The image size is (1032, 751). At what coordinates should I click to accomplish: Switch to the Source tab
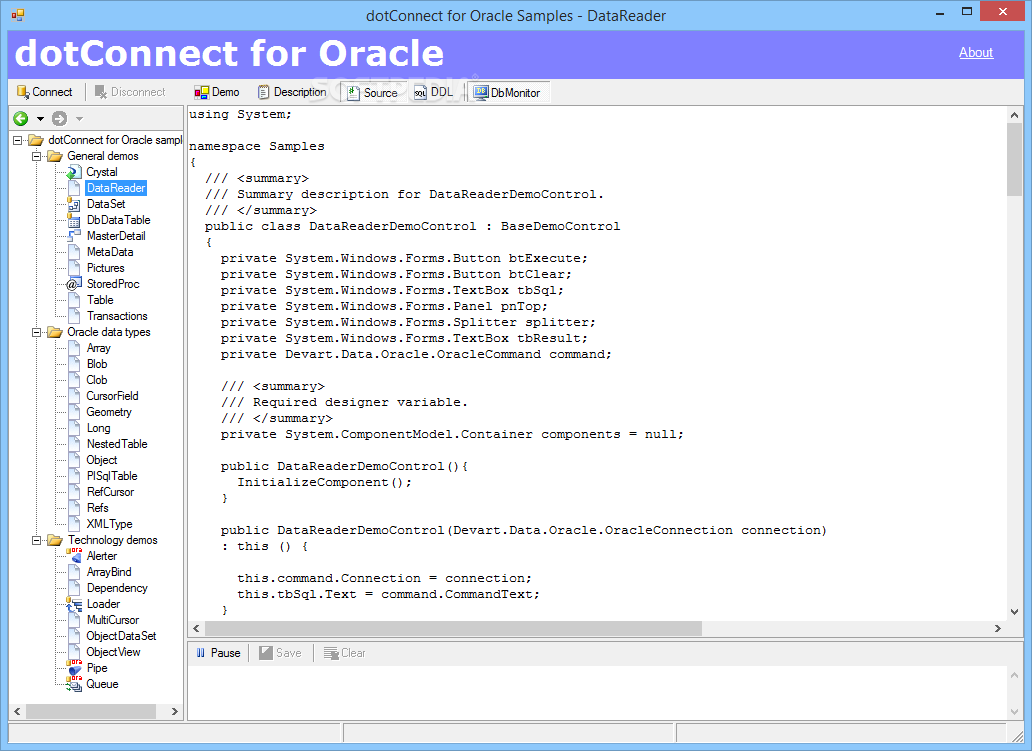[x=373, y=93]
